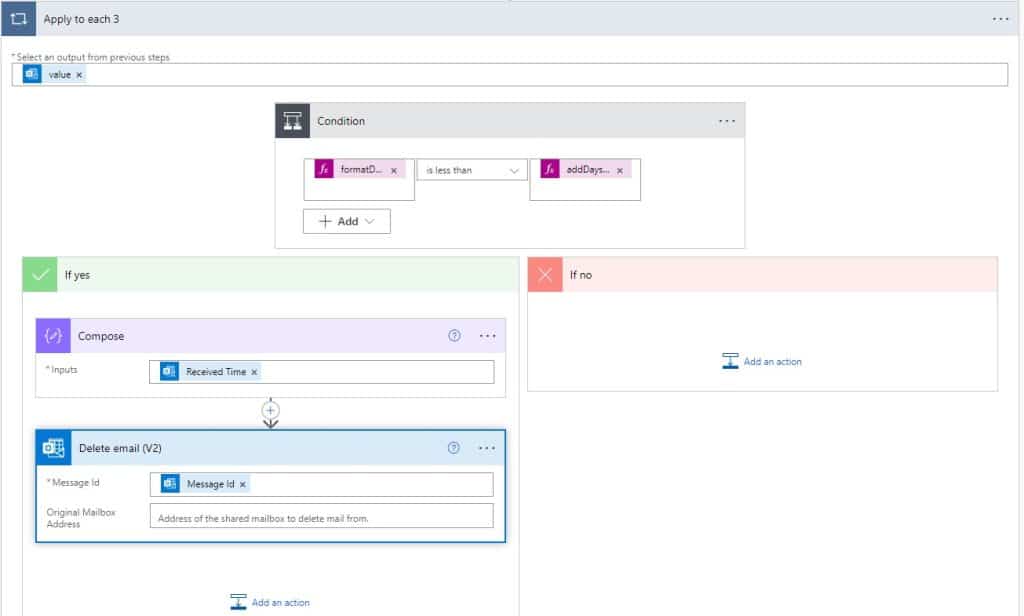This screenshot has height=616, width=1024.
Task: Add an action in the If no branch
Action: point(762,361)
